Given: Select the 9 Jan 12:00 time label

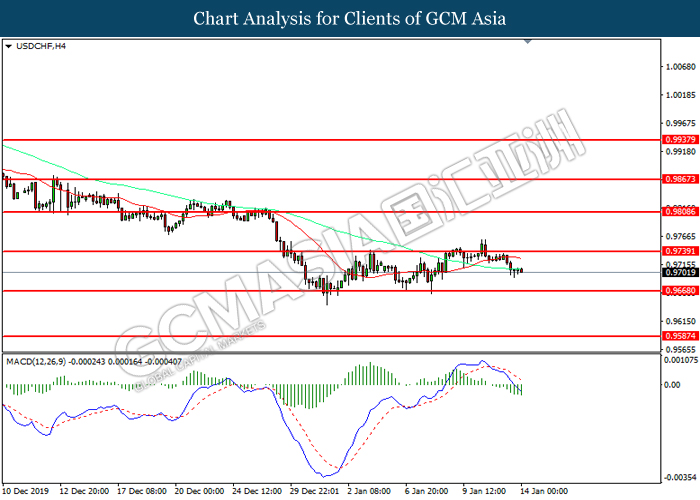Looking at the screenshot, I should 484,491.
